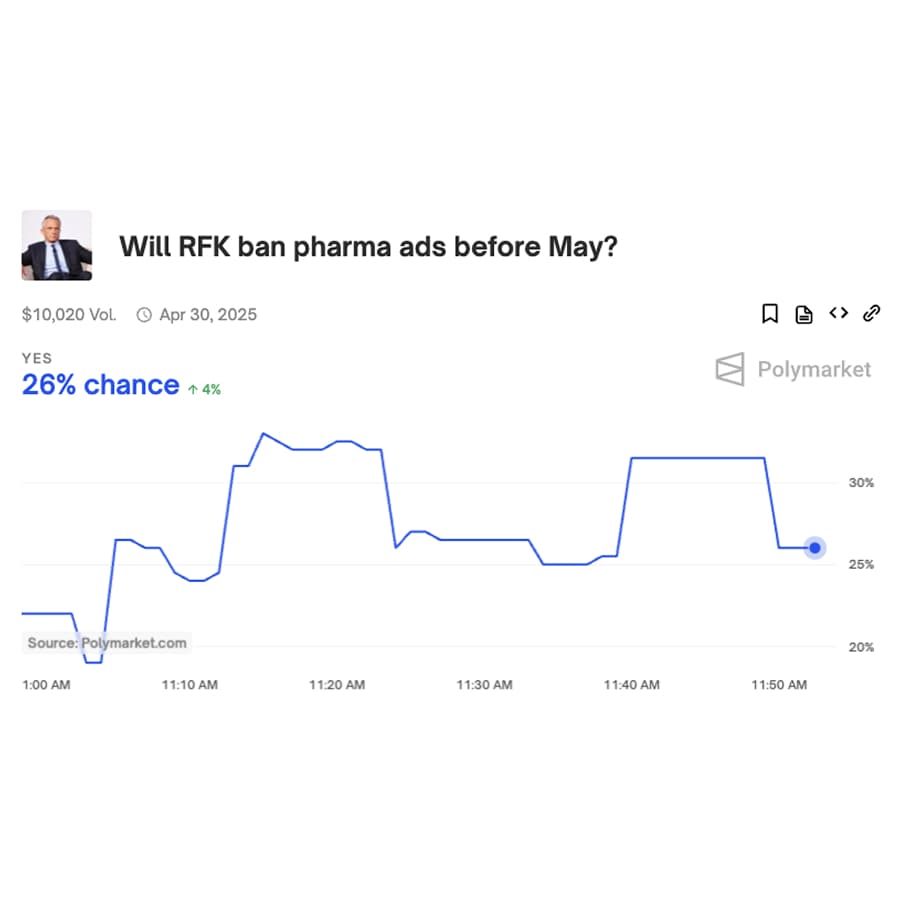Image resolution: width=900 pixels, height=900 pixels.
Task: Click the $10,020 Vol. figure
Action: (69, 315)
